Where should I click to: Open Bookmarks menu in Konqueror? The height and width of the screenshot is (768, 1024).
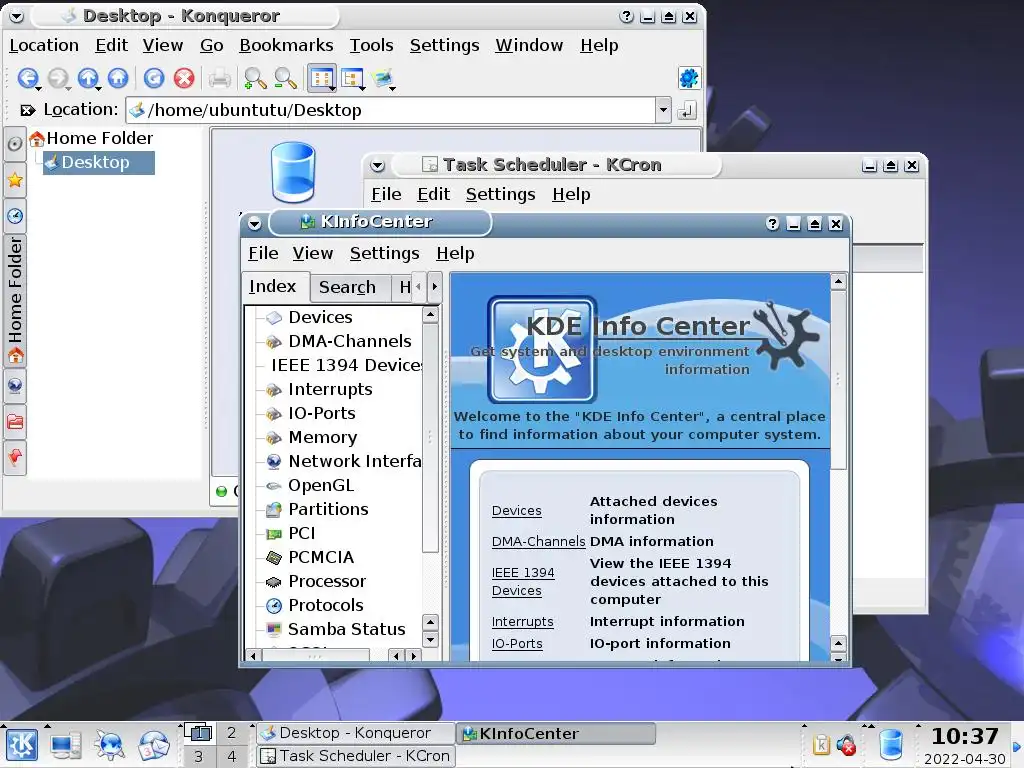[x=286, y=45]
